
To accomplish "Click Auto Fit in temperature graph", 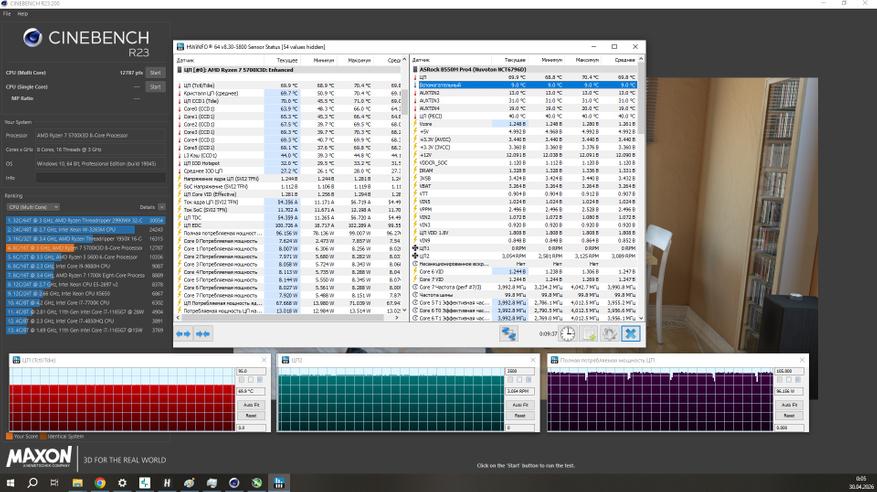I will pos(251,405).
